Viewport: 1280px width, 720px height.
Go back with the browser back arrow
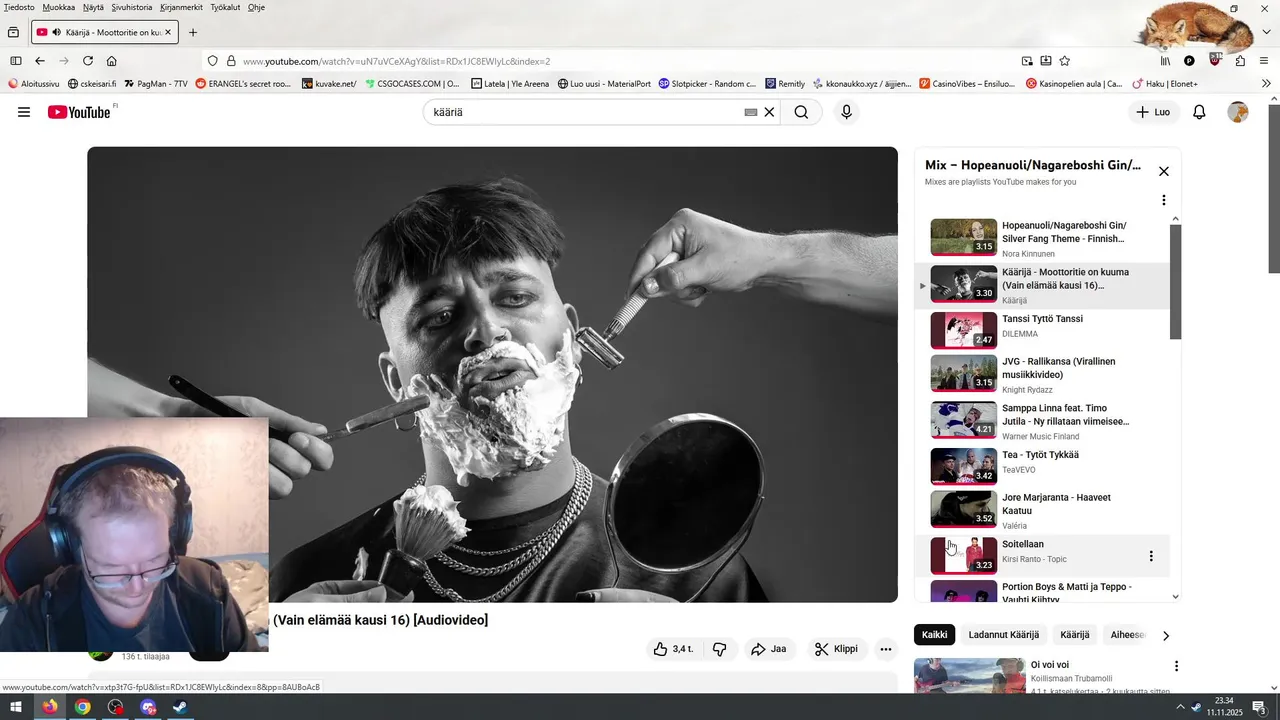(40, 61)
